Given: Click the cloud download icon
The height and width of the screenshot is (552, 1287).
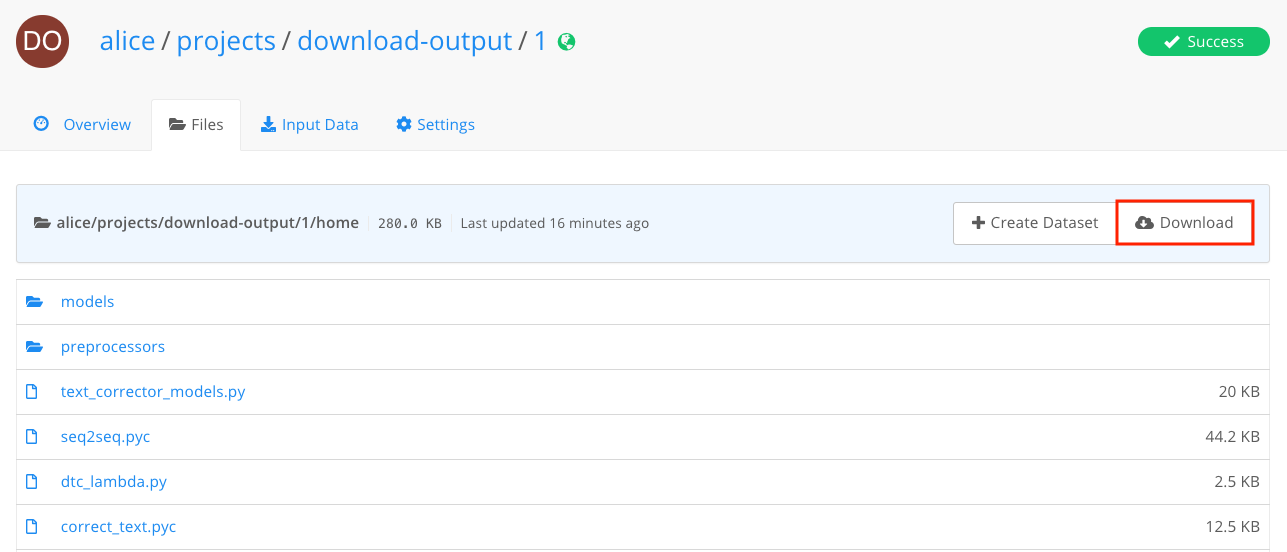Looking at the screenshot, I should click(x=1144, y=223).
